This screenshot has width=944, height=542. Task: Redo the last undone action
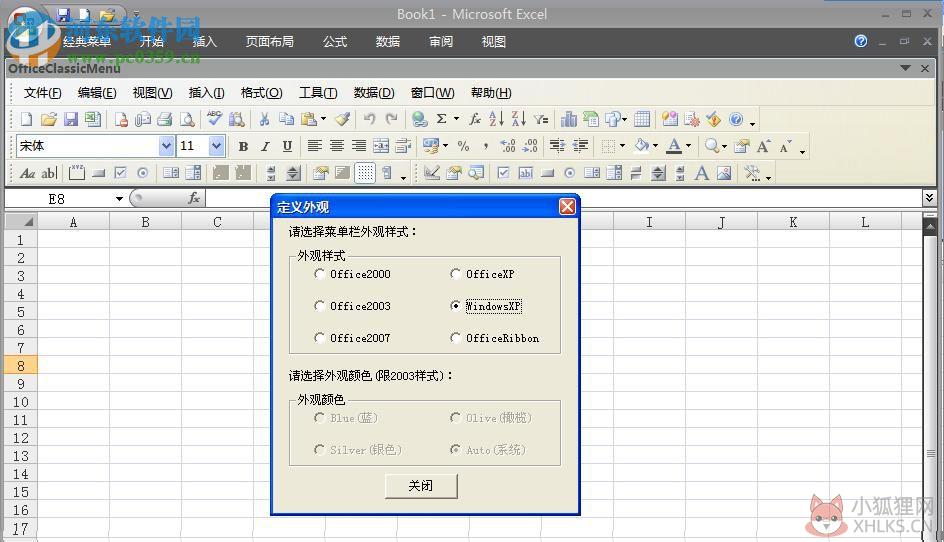(391, 119)
